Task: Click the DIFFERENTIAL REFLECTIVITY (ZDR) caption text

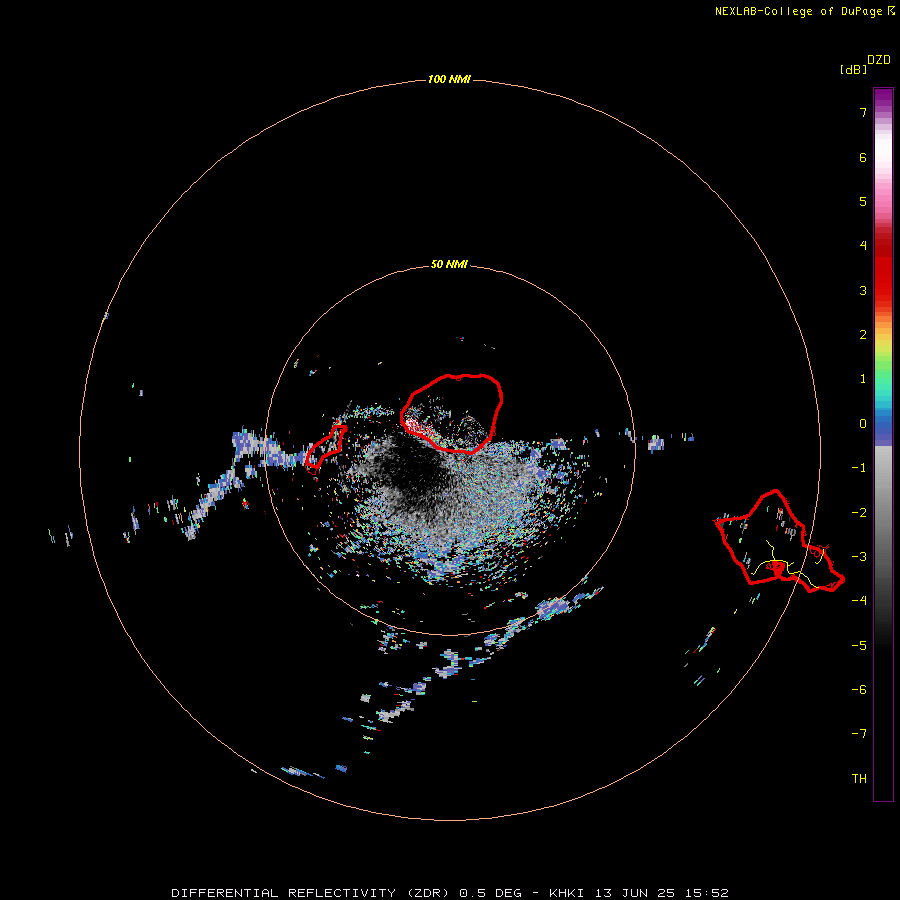Action: (x=312, y=893)
